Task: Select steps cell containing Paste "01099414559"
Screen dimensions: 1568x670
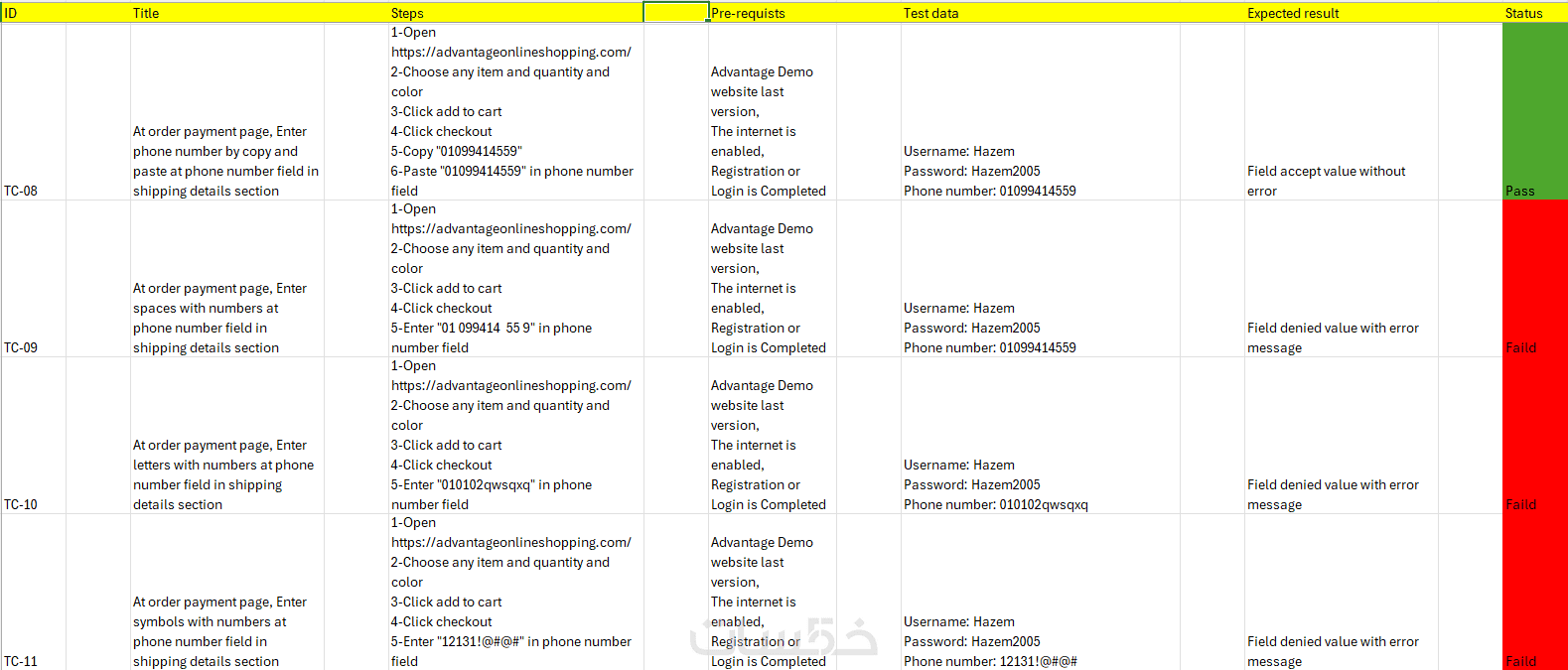Action: 515,111
